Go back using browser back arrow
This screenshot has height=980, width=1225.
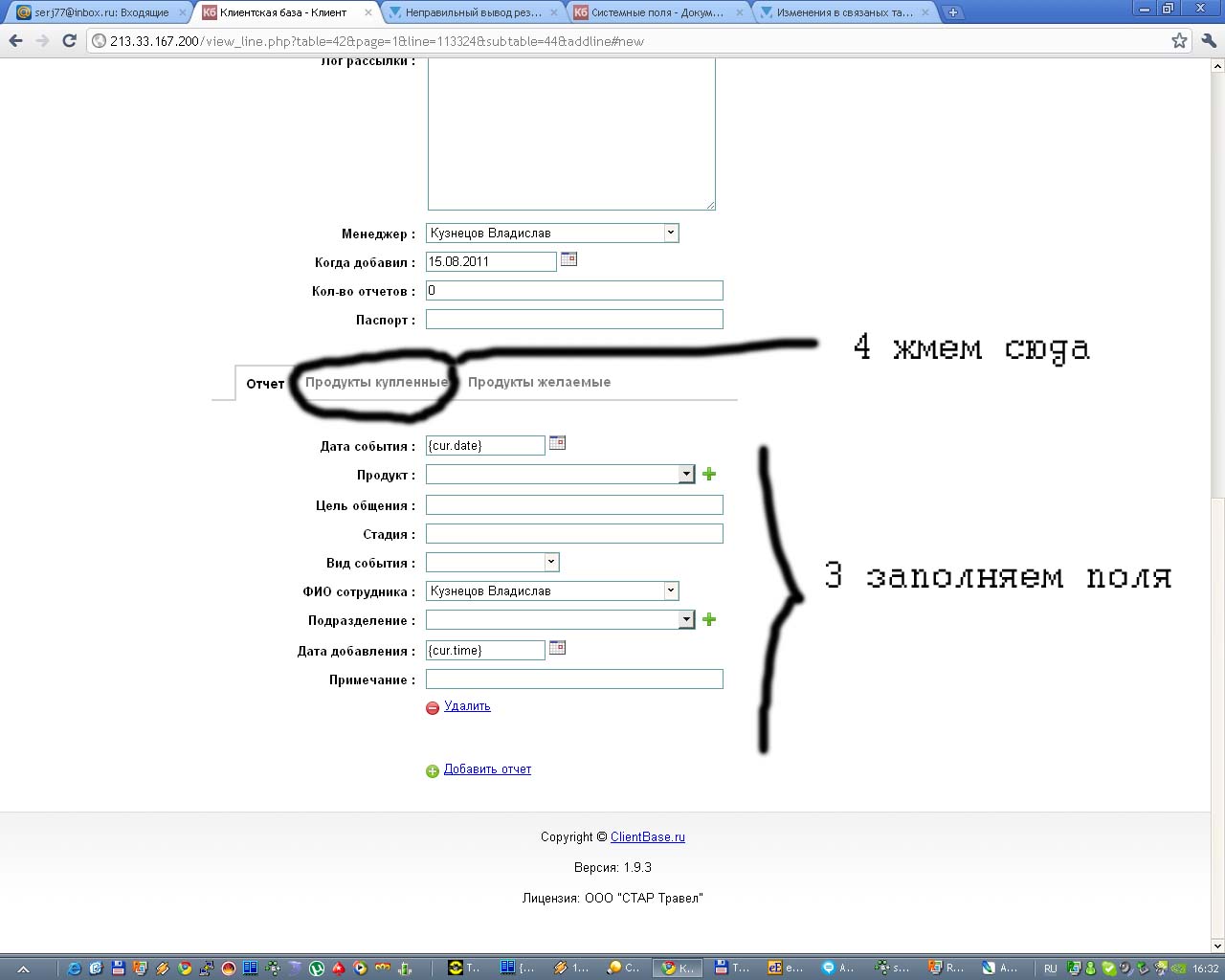15,41
